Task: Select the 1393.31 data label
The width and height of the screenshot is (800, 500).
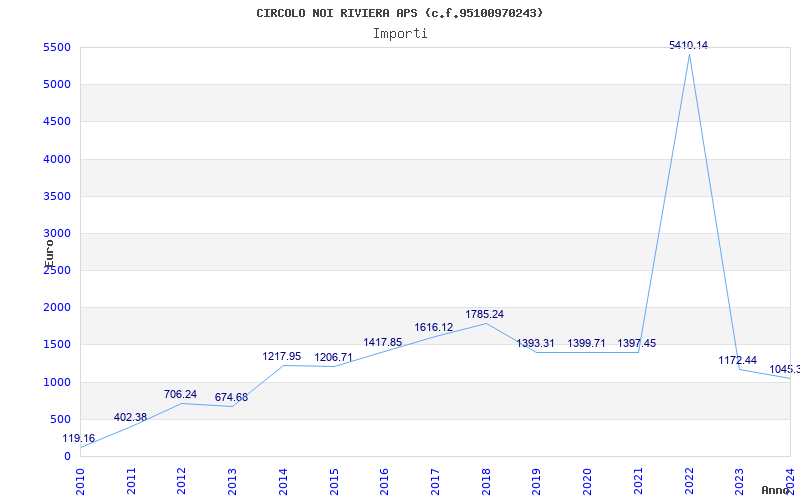Action: click(535, 343)
